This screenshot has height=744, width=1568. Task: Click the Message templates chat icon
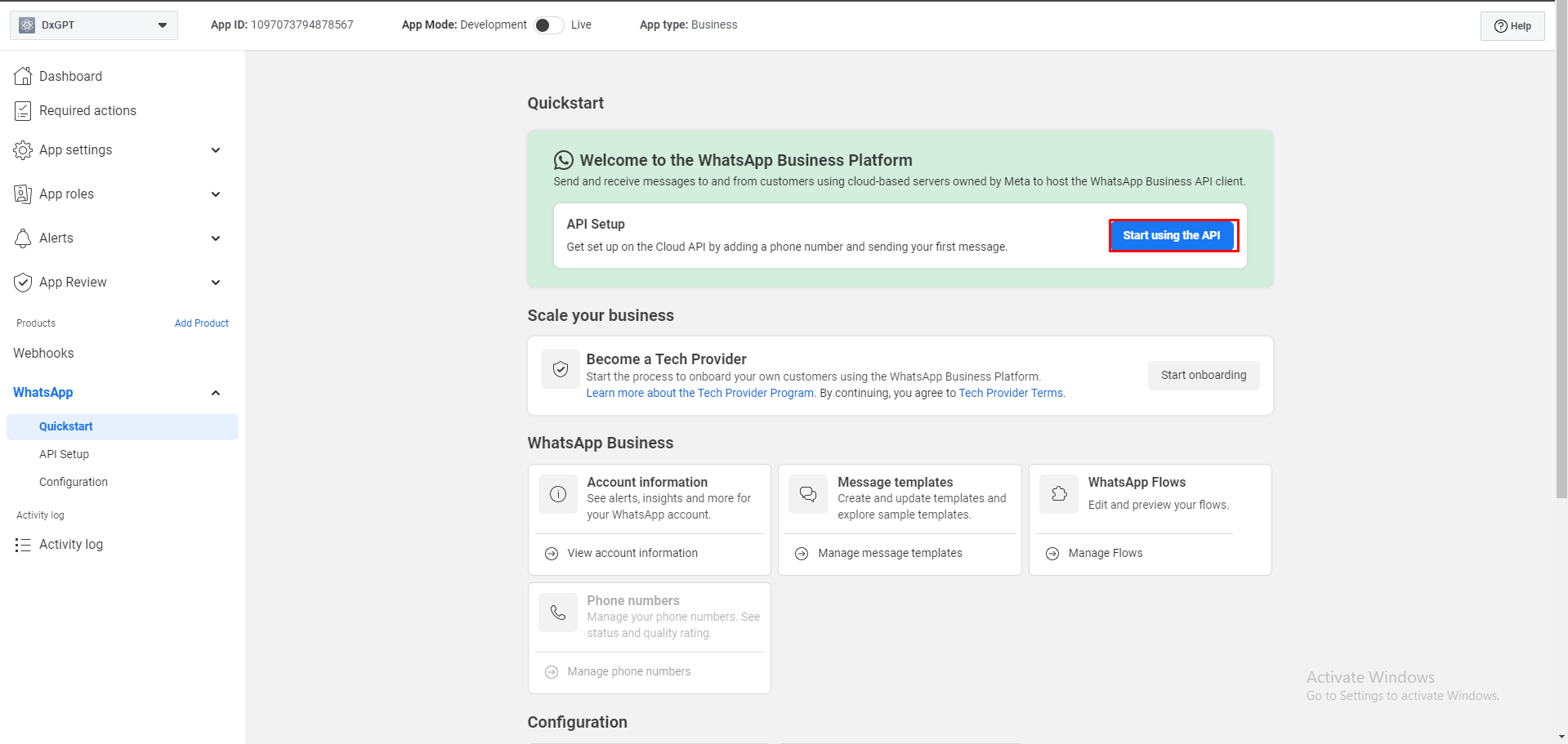[x=808, y=494]
